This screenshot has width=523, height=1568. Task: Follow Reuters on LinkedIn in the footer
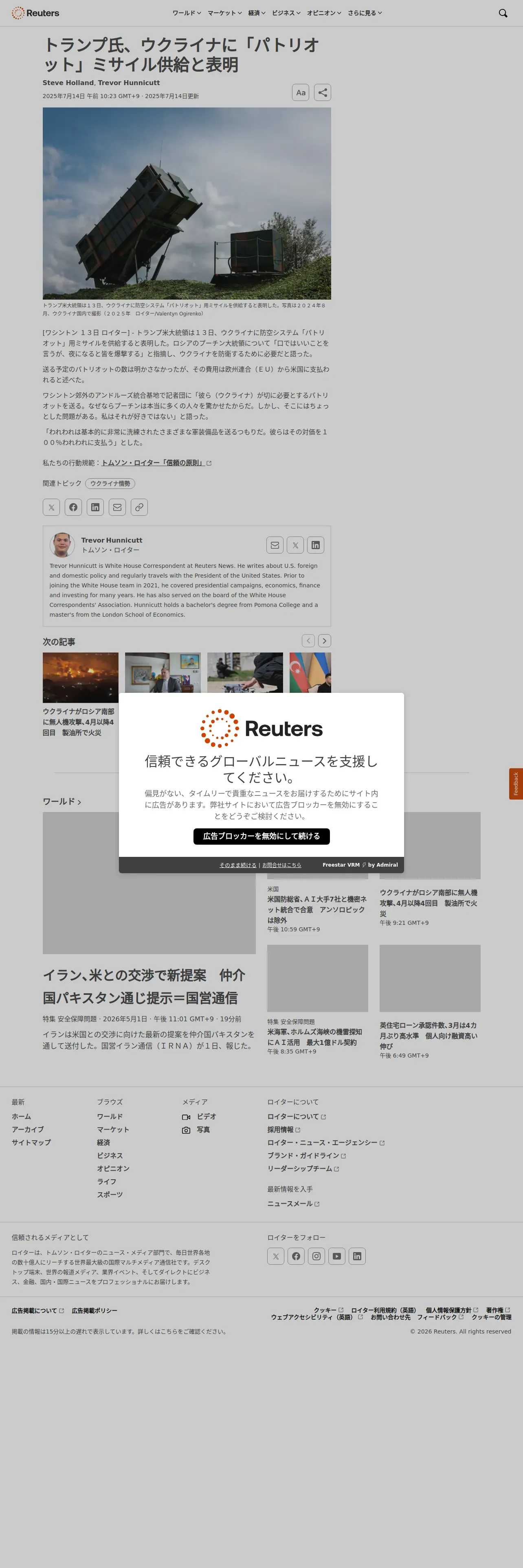tap(357, 1256)
